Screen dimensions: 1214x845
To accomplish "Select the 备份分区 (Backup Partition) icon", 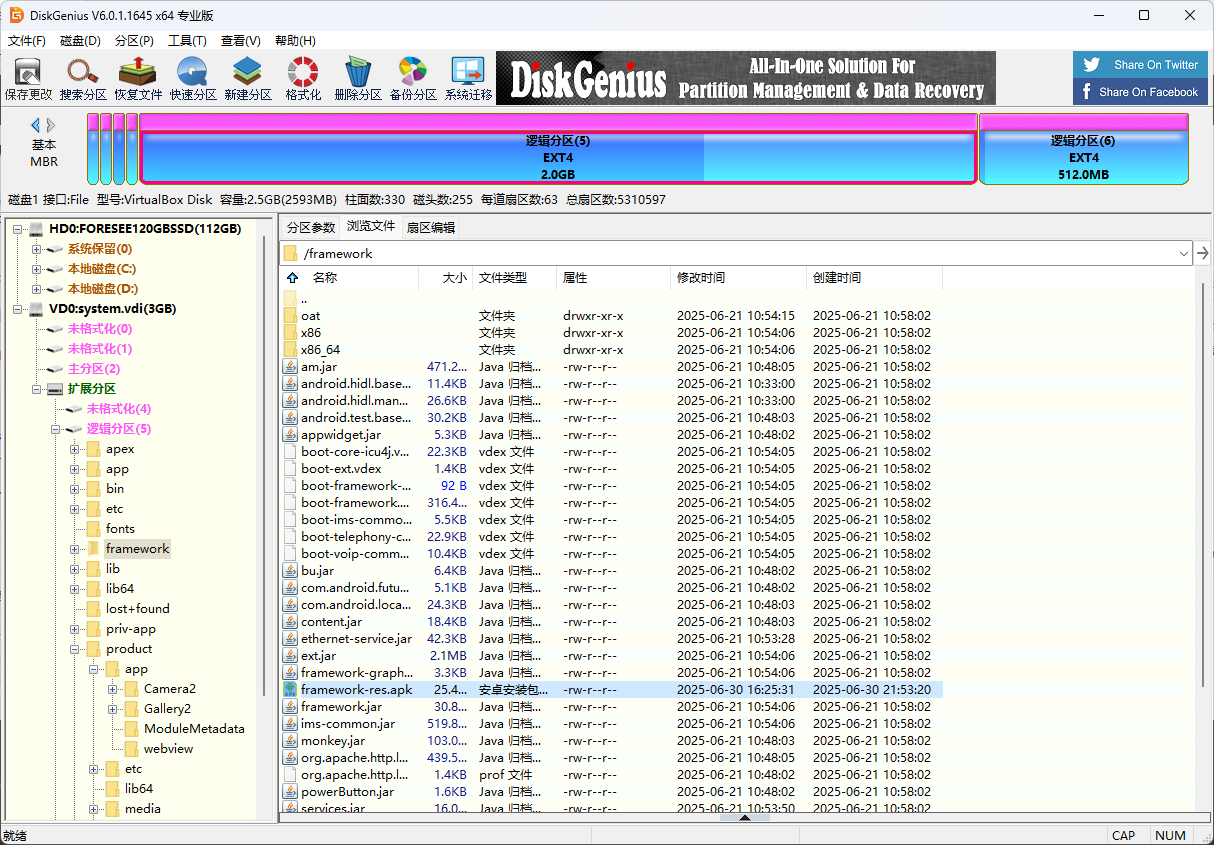I will [x=412, y=77].
